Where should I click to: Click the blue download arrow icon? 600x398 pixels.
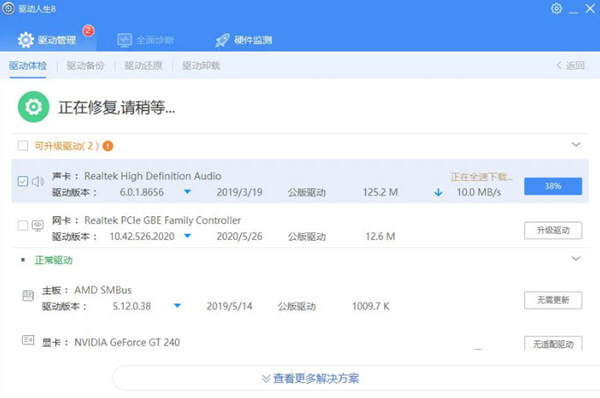click(439, 192)
